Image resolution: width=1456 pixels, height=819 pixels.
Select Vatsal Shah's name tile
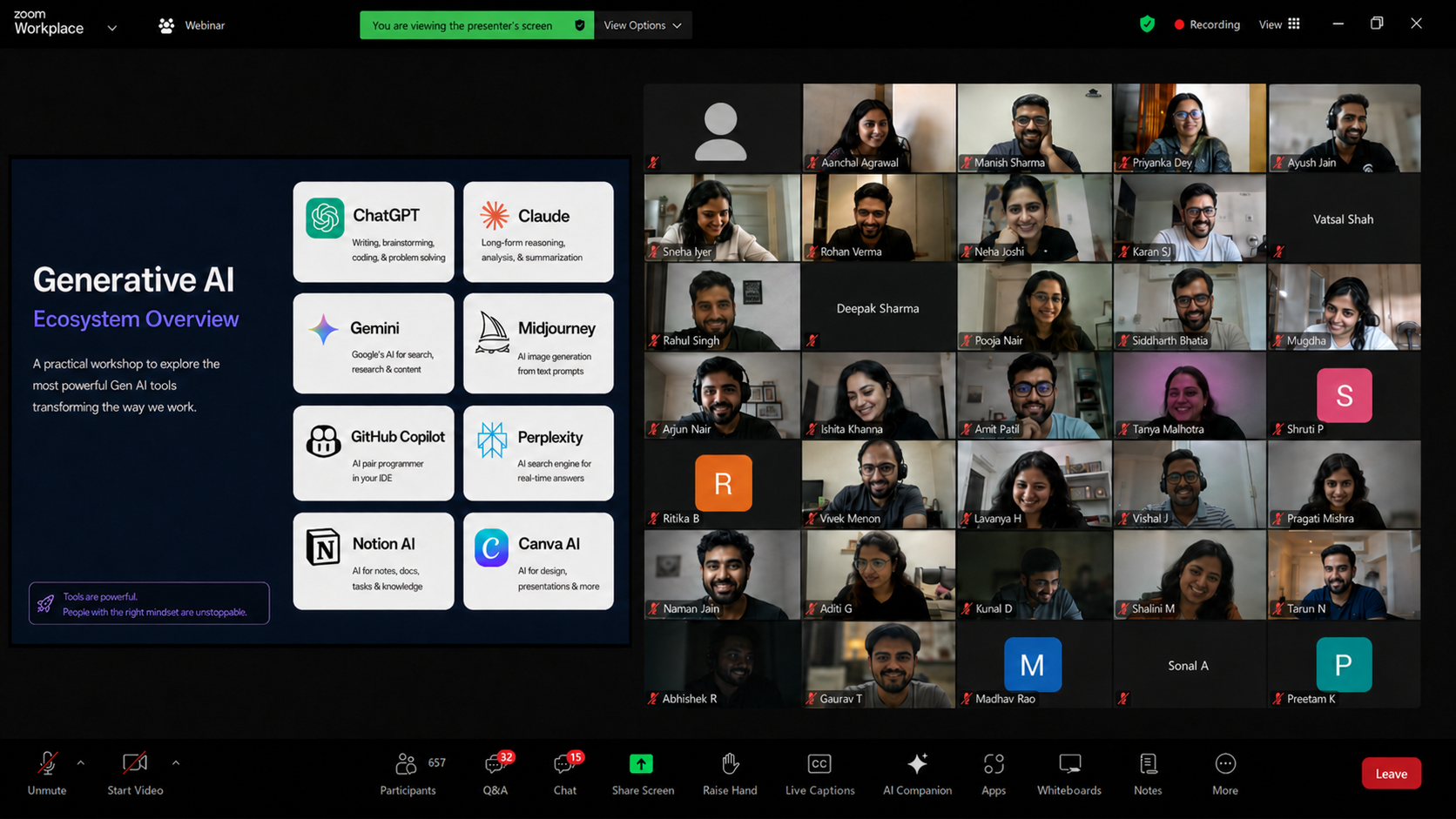(x=1344, y=218)
